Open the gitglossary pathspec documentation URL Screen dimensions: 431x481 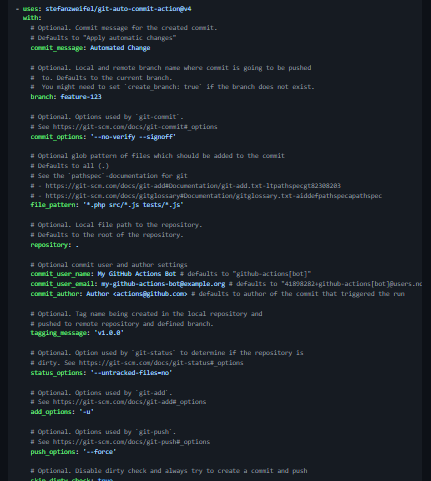pos(214,196)
